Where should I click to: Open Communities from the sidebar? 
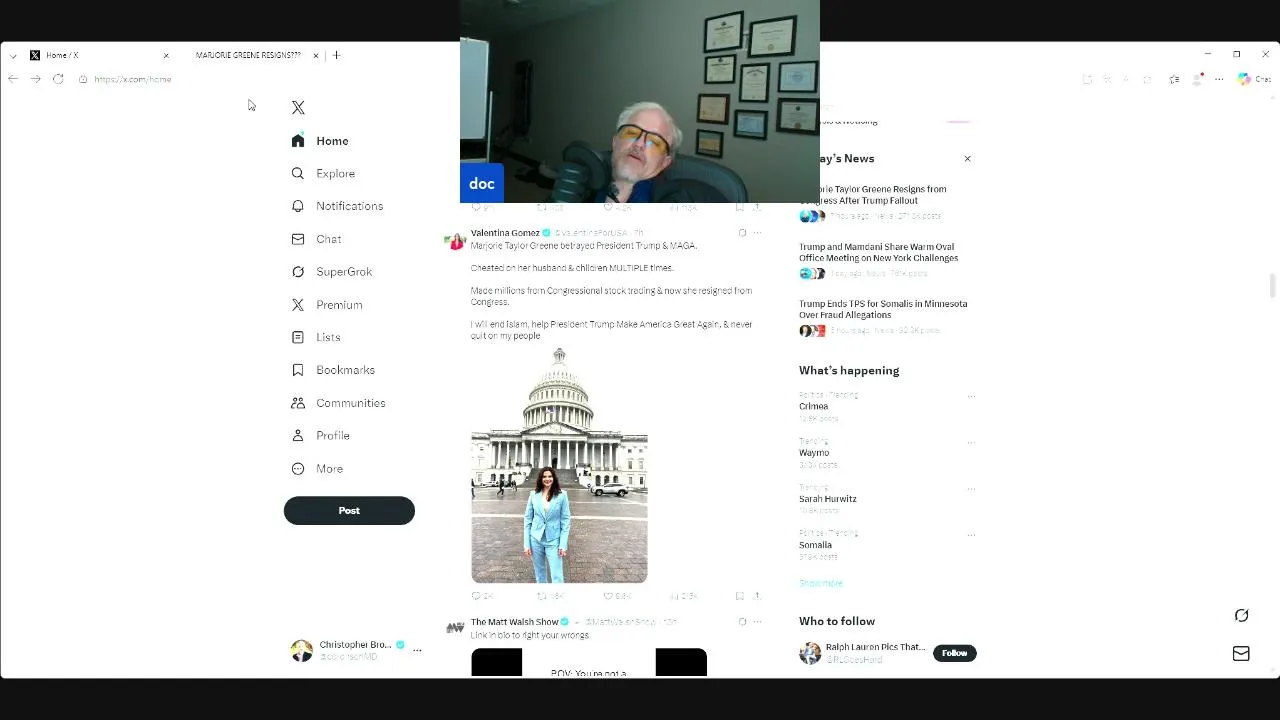pos(338,403)
